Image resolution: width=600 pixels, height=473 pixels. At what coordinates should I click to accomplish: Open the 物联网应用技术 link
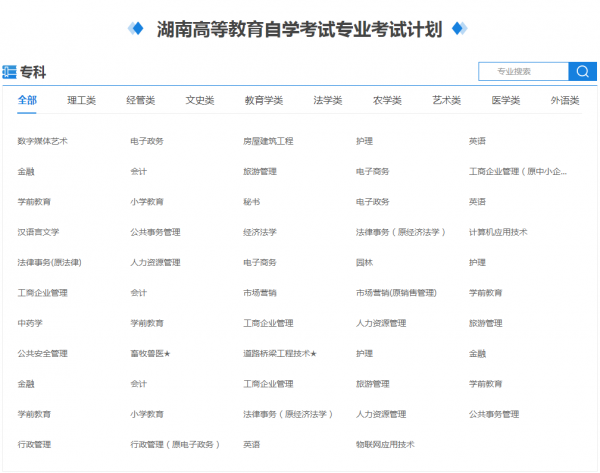[x=385, y=445]
